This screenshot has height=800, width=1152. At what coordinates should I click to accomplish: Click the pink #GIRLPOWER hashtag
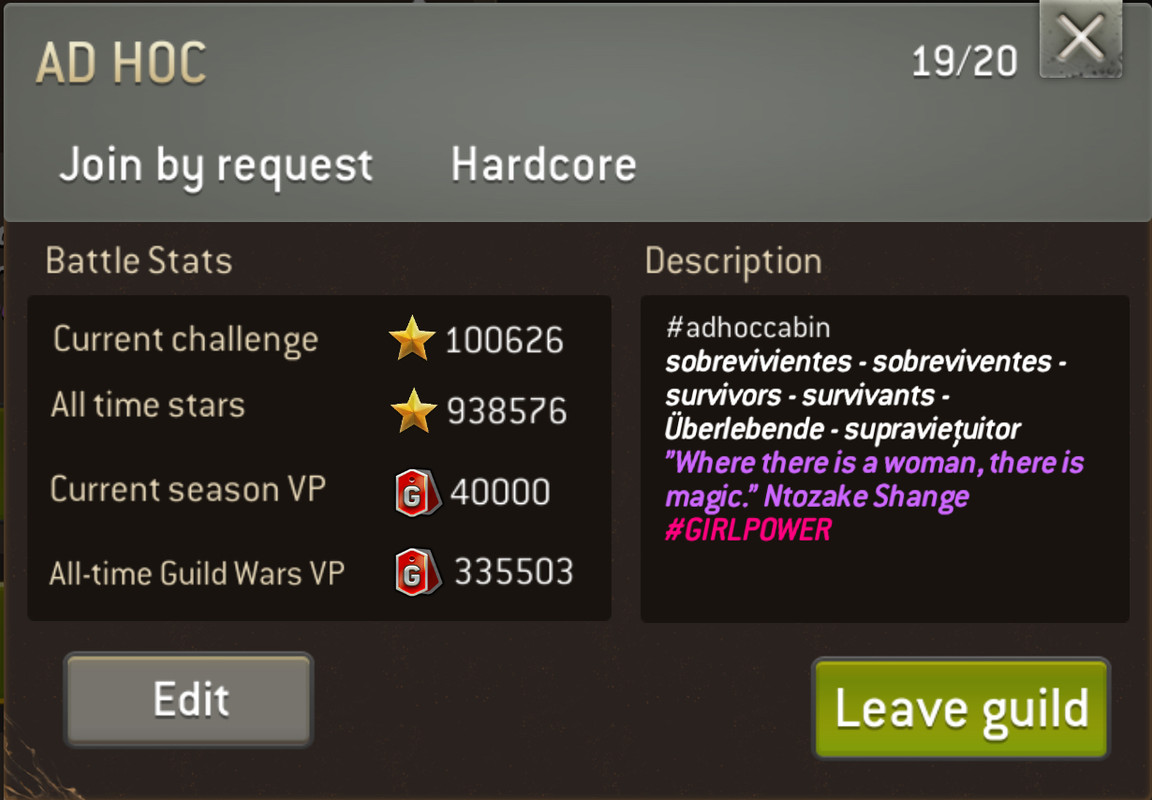[748, 530]
